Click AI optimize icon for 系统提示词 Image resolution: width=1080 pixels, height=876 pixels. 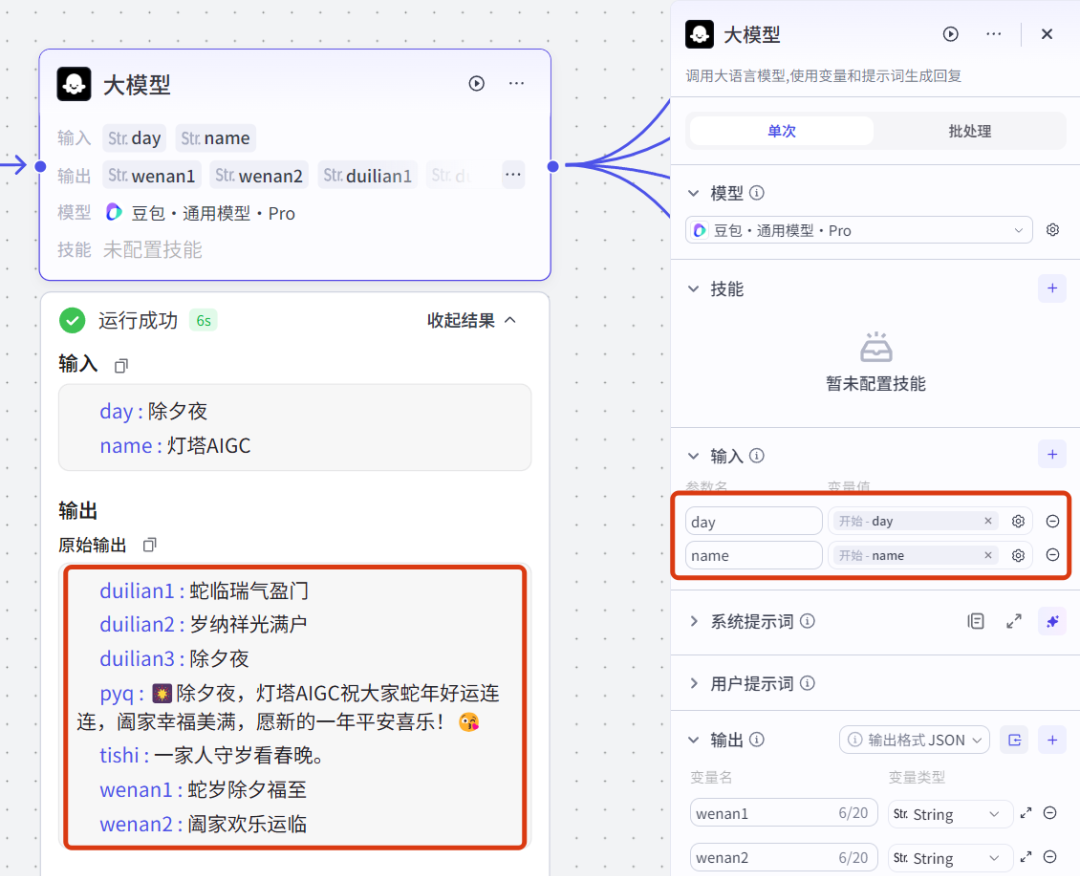point(1051,621)
